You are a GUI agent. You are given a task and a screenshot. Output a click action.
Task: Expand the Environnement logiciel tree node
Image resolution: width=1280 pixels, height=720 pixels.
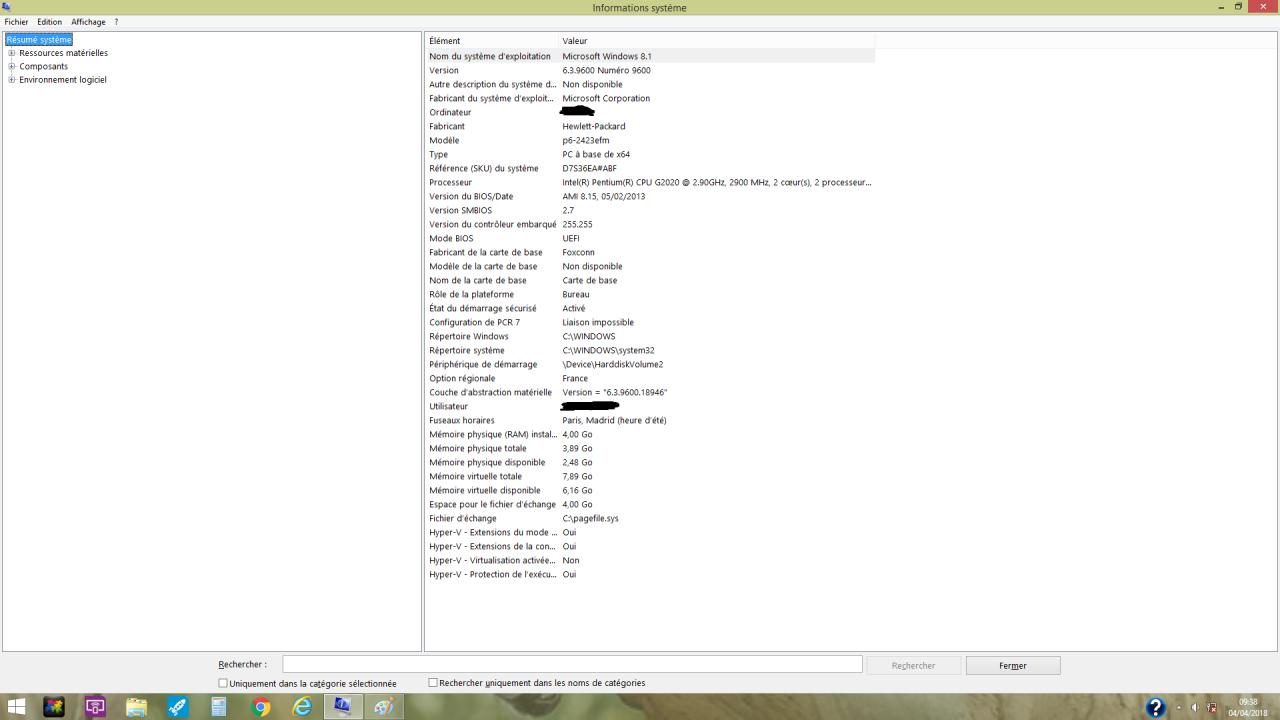click(x=12, y=80)
